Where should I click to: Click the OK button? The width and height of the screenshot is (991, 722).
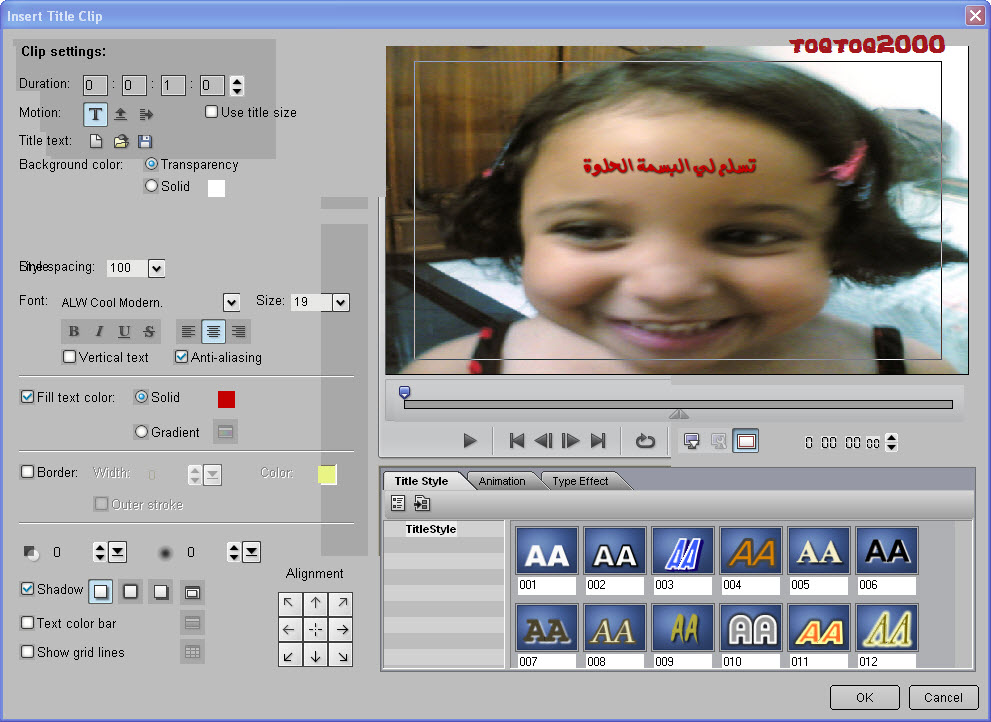click(864, 698)
